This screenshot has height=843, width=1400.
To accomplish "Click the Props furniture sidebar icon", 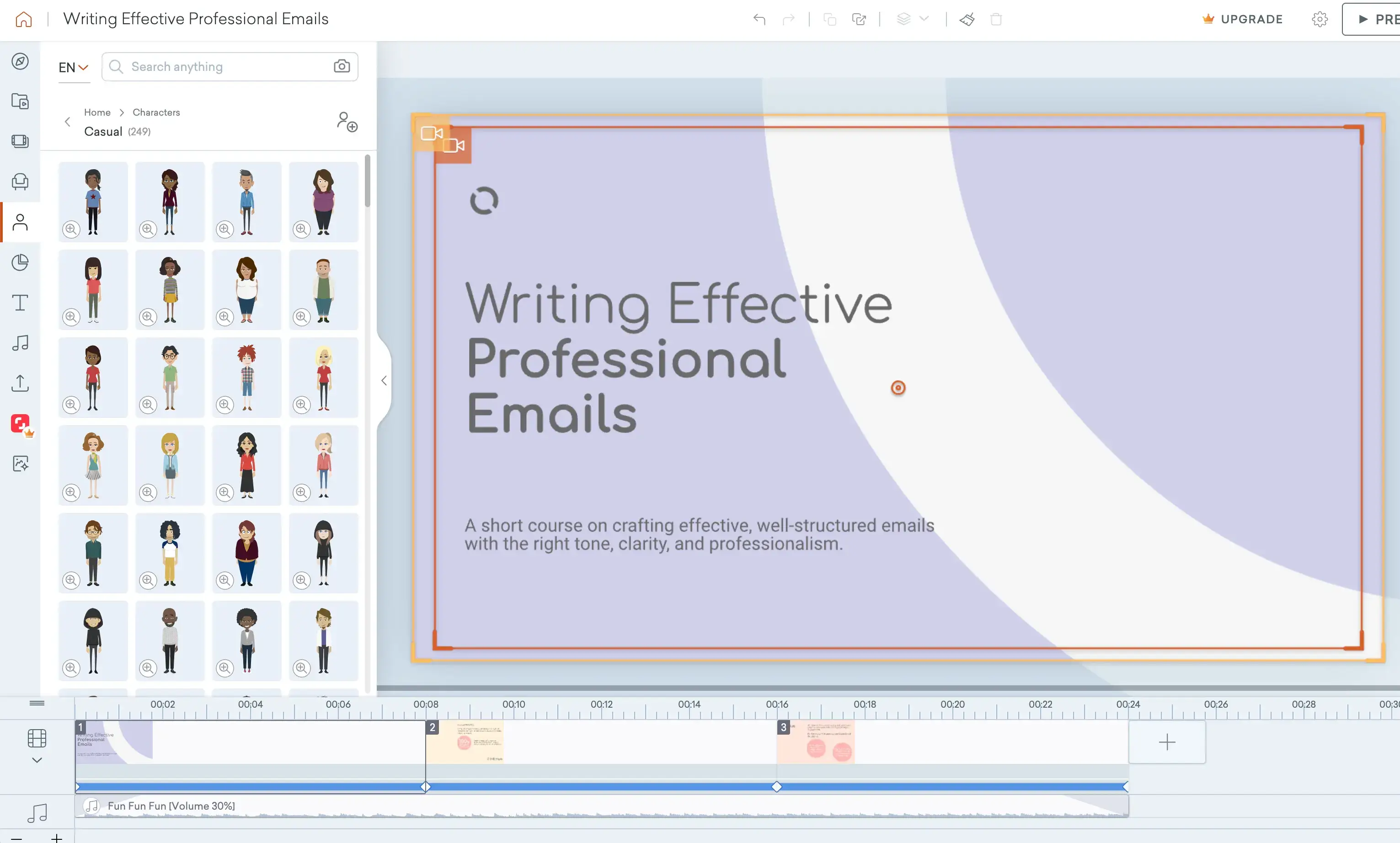I will tap(21, 182).
